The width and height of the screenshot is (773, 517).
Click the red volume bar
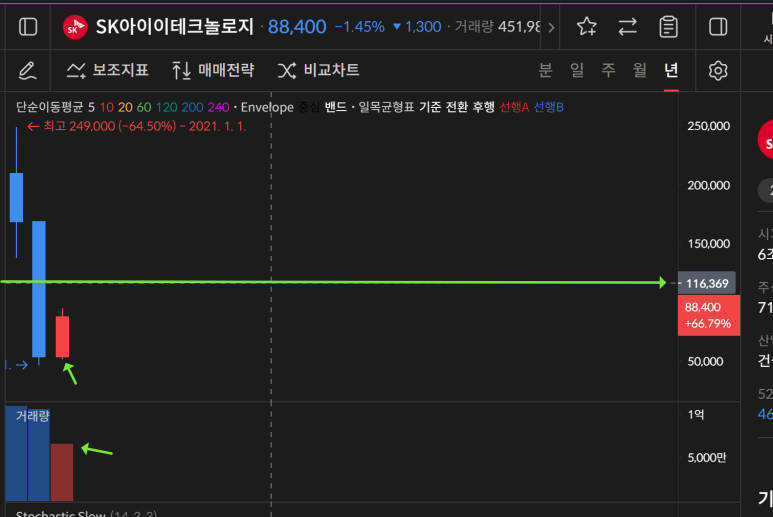pyautogui.click(x=62, y=472)
